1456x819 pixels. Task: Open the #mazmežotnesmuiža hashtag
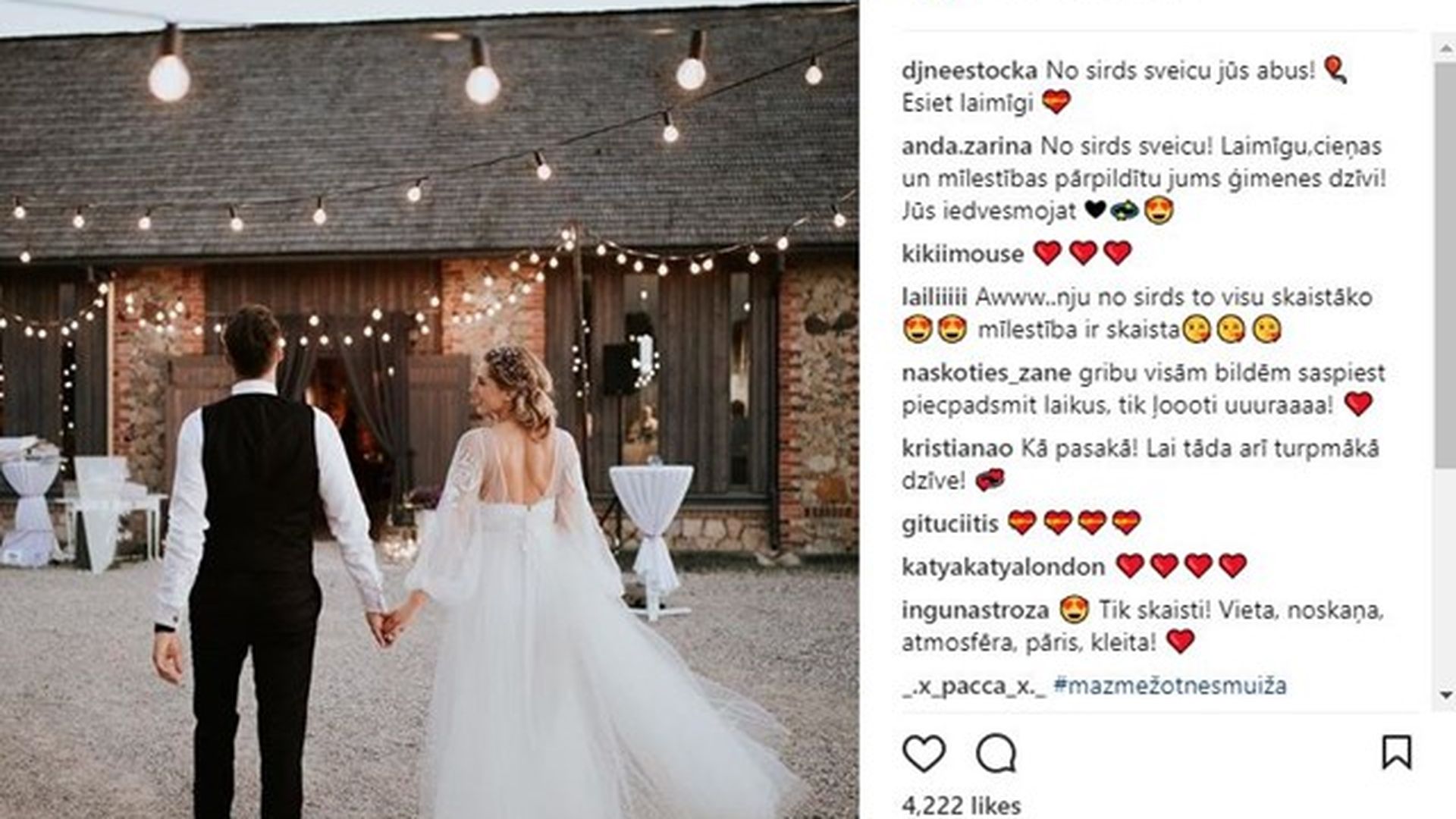coord(1170,686)
